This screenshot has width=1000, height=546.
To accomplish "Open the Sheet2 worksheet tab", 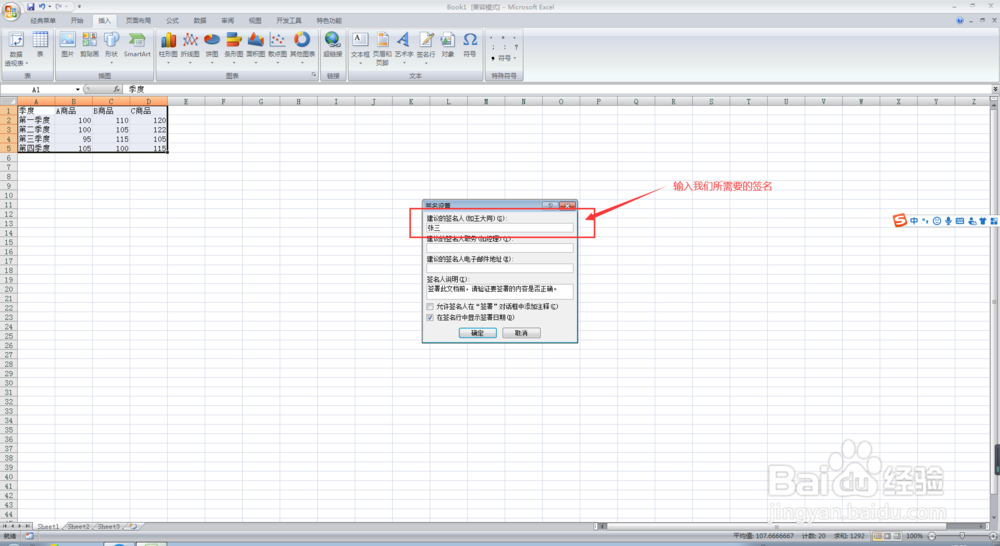I will [x=78, y=526].
